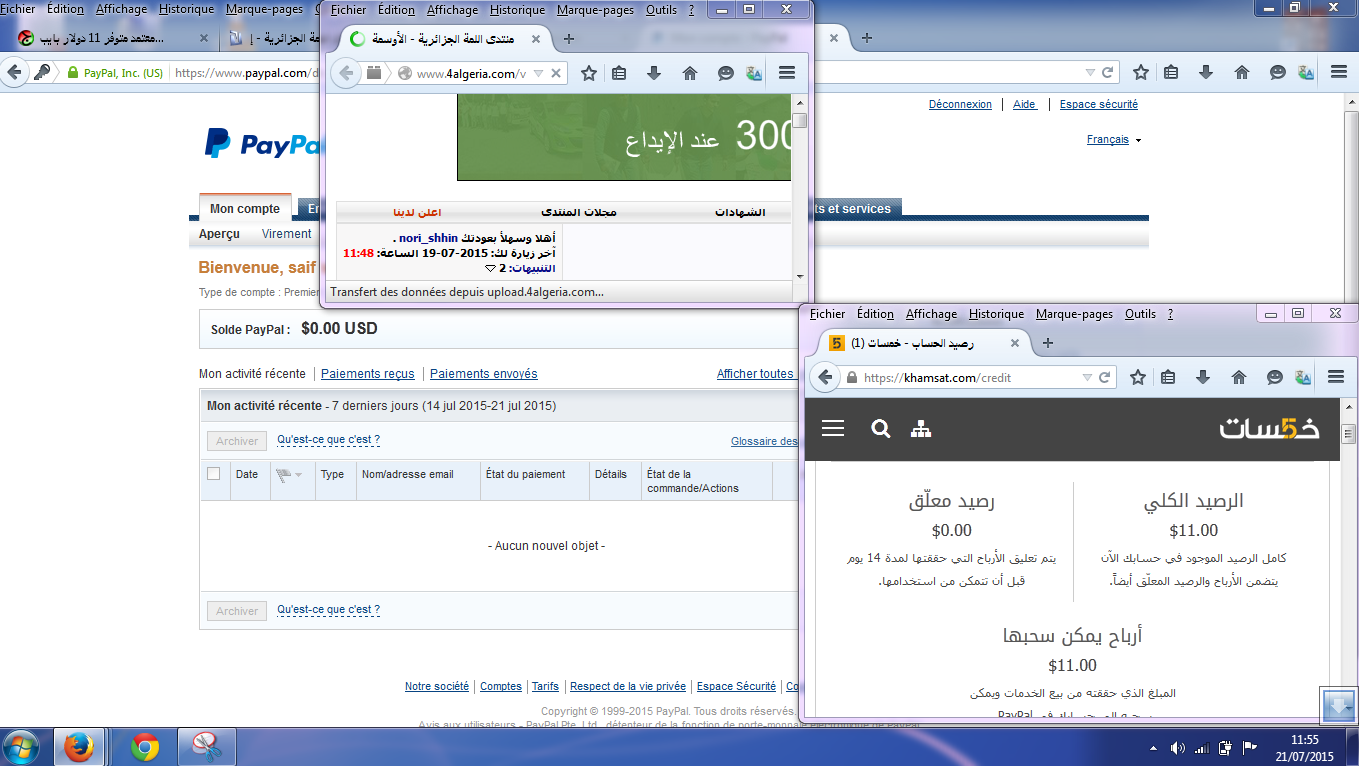The height and width of the screenshot is (766, 1359).
Task: Tick the select-all checkbox in PayPal activity table
Action: [x=213, y=474]
